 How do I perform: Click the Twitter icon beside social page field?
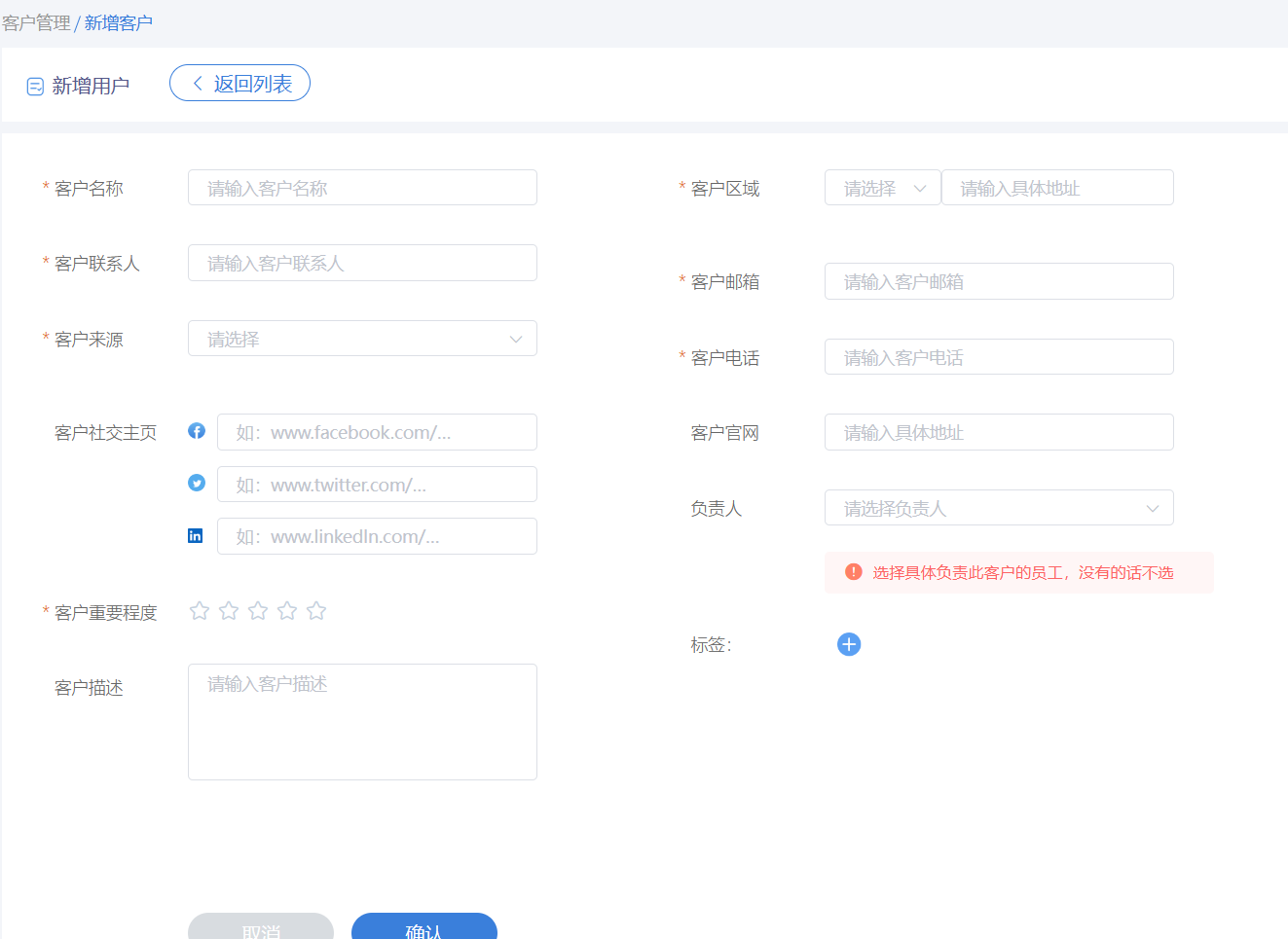pyautogui.click(x=197, y=483)
